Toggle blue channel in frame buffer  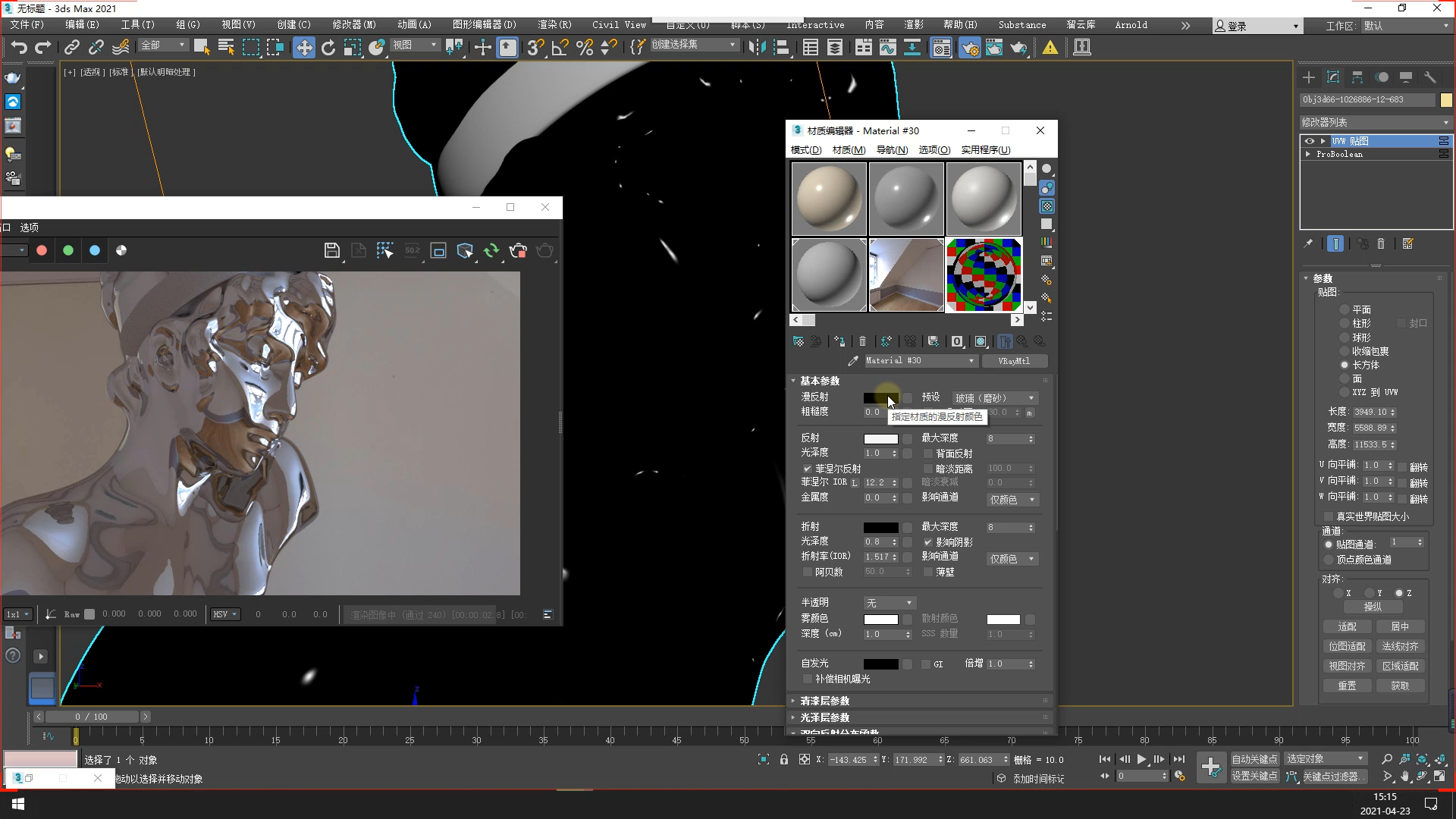[x=95, y=250]
